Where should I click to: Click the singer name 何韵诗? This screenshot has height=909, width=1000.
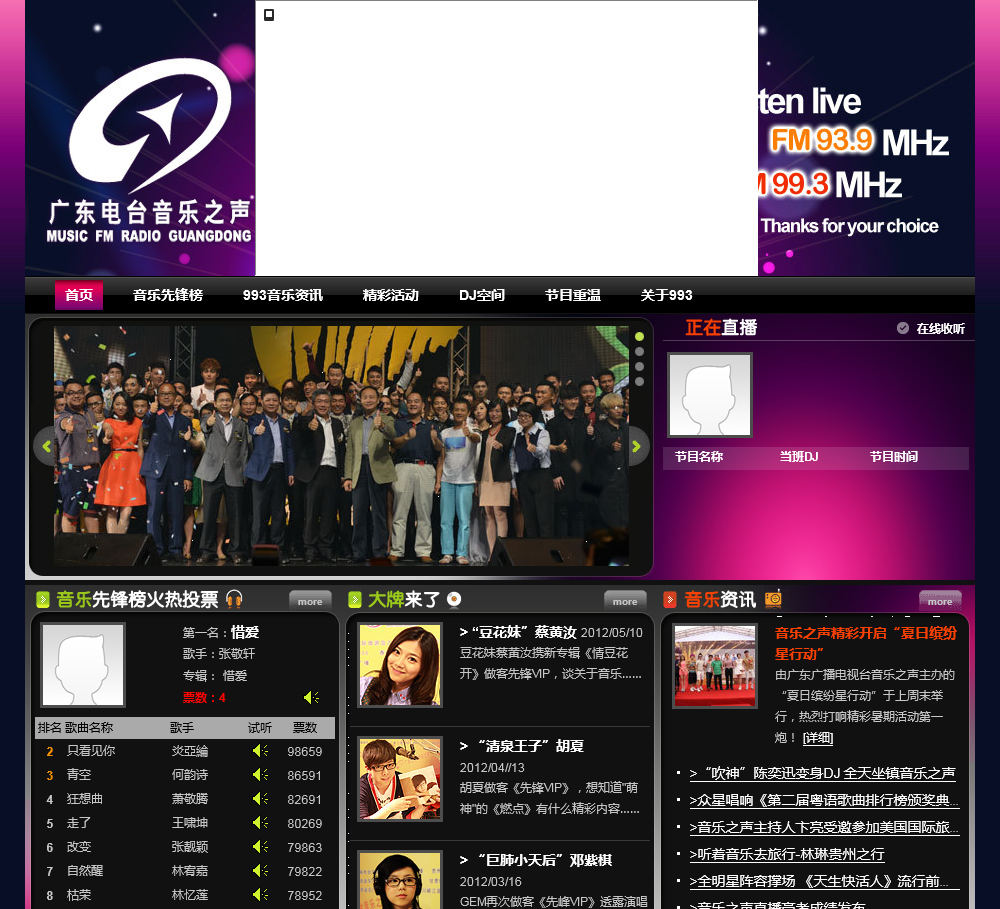[189, 774]
